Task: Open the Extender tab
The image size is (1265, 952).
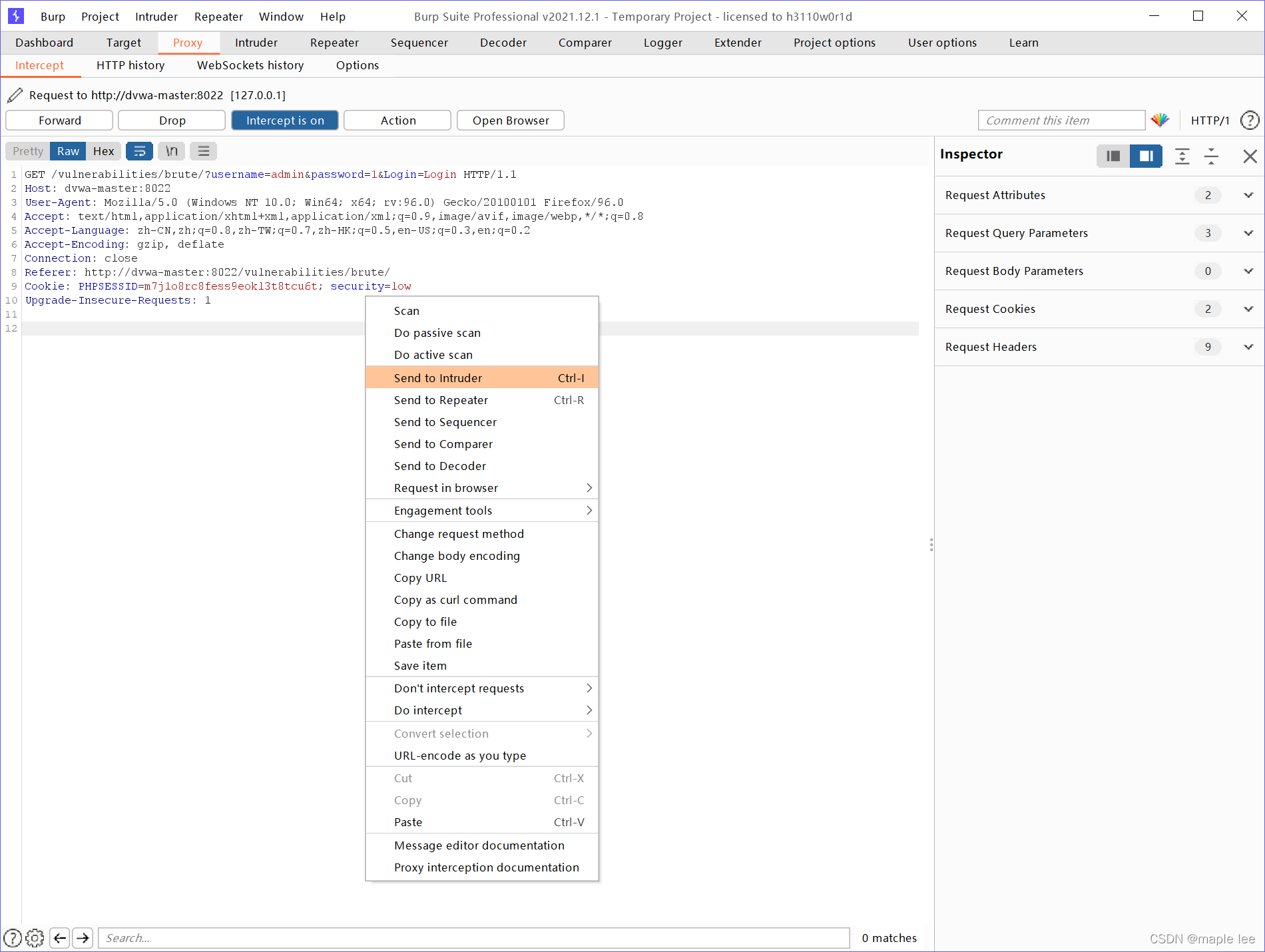Action: tap(738, 43)
